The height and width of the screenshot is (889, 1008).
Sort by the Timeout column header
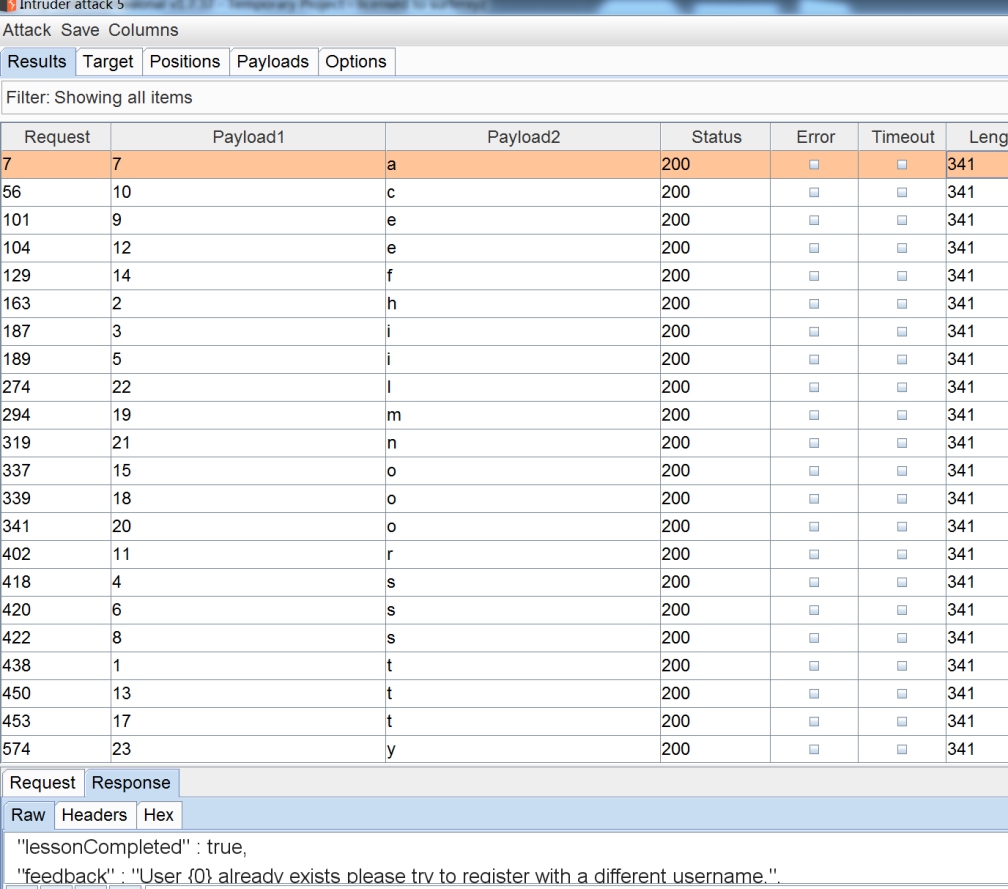[x=903, y=137]
